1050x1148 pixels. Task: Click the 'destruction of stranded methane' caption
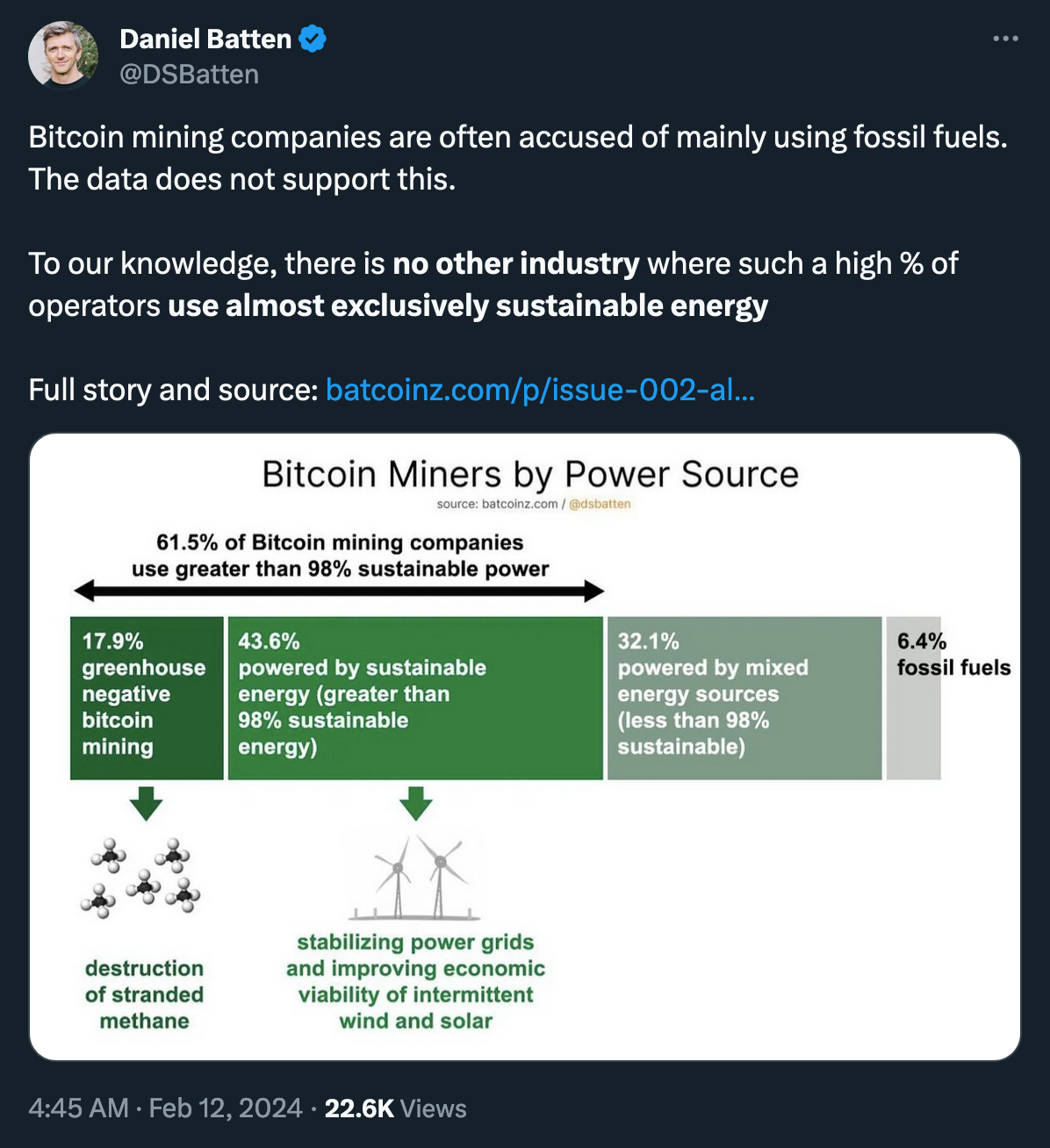(x=144, y=994)
